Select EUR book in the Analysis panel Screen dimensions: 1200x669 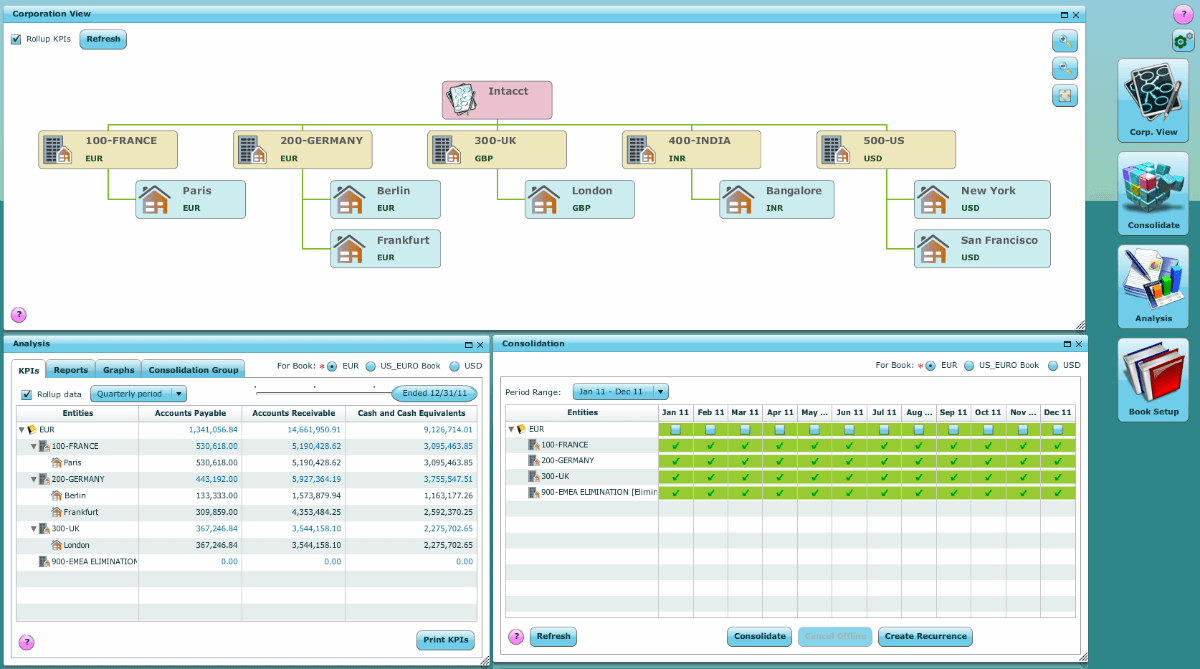(x=332, y=366)
